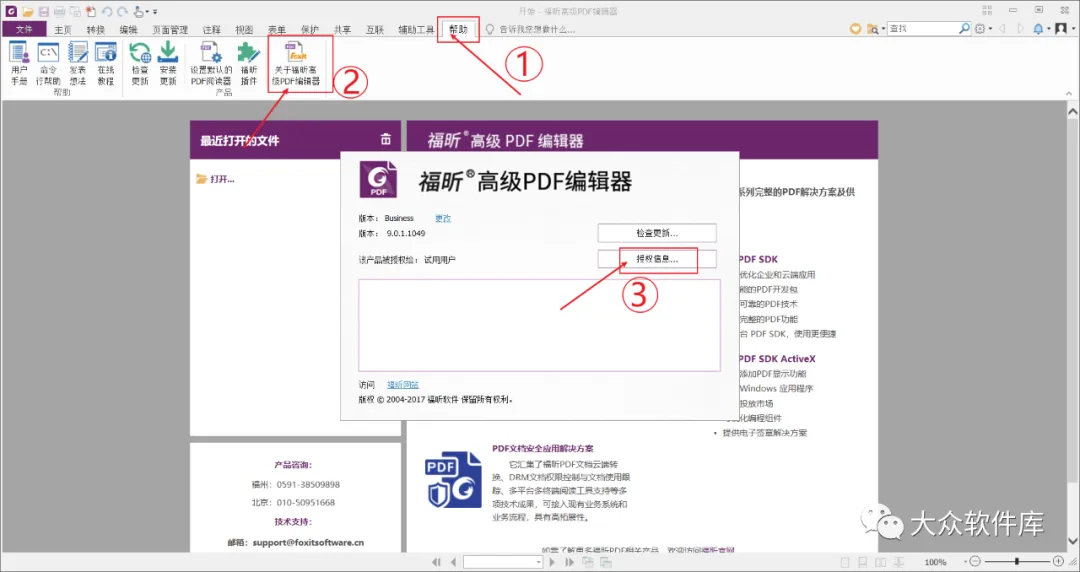Open the page number dropdown in status bar
The width and height of the screenshot is (1080, 572).
coord(538,562)
